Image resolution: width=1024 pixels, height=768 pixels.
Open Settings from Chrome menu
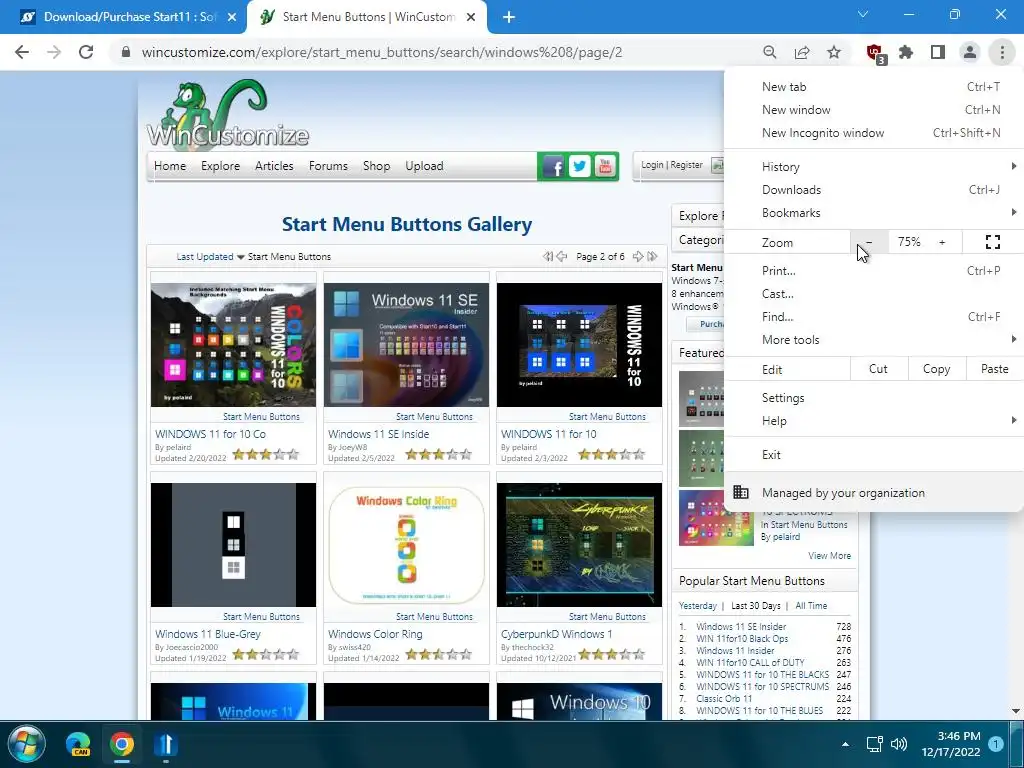point(875,398)
